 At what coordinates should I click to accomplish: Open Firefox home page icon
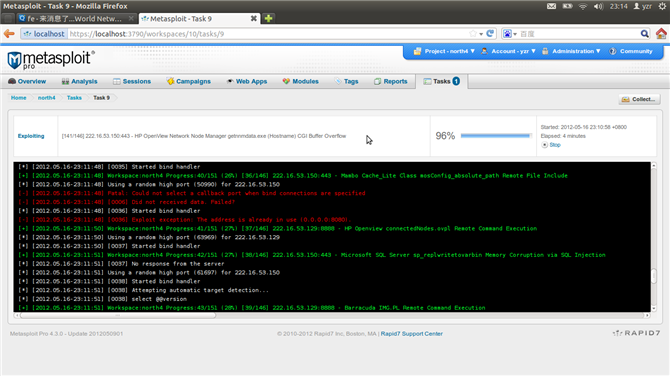coord(661,33)
